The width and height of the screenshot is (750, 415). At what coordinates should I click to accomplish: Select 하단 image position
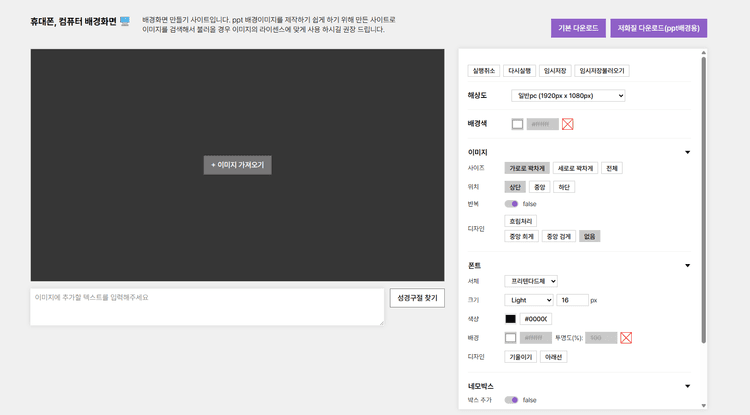pyautogui.click(x=564, y=187)
